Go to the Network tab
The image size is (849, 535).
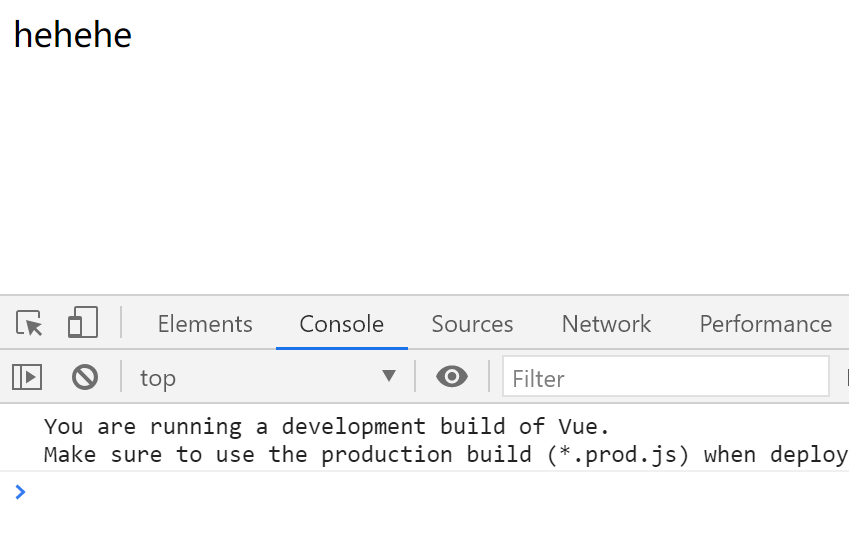[x=606, y=324]
